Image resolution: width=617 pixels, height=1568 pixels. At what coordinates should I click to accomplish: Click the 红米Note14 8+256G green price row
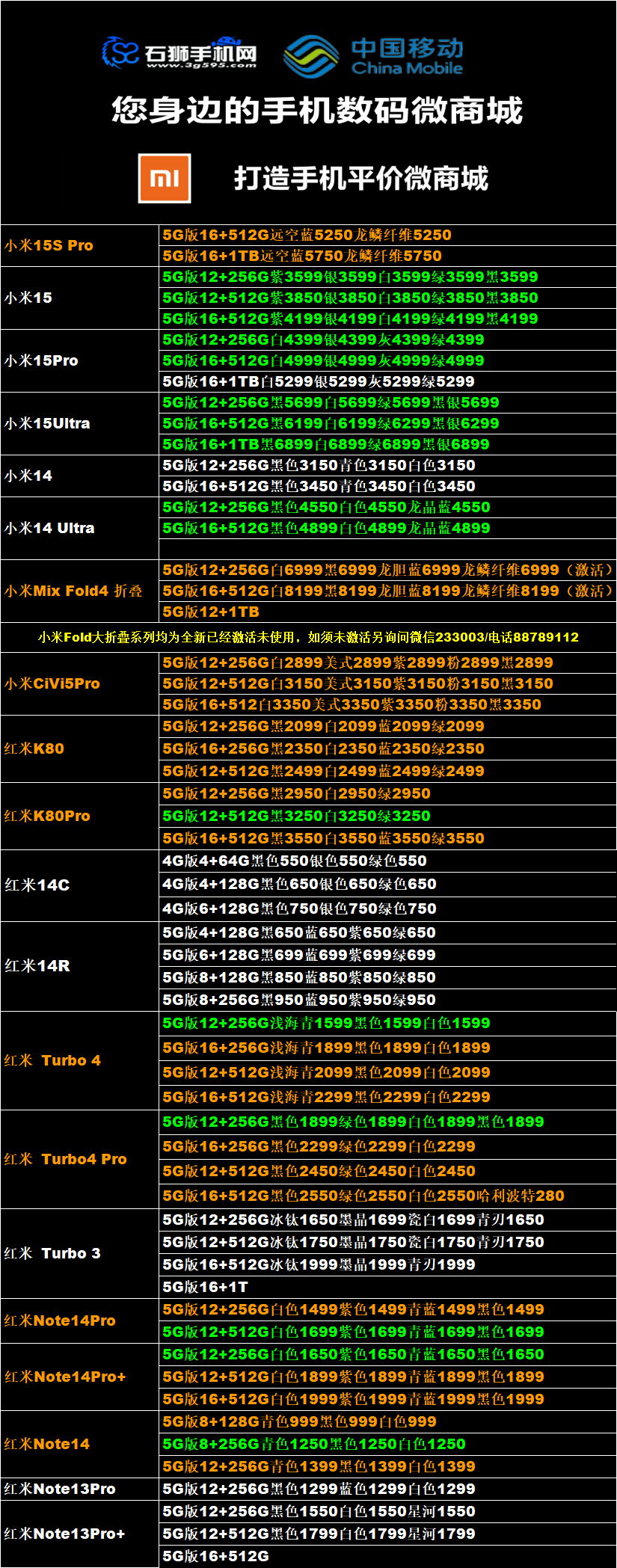click(314, 1444)
